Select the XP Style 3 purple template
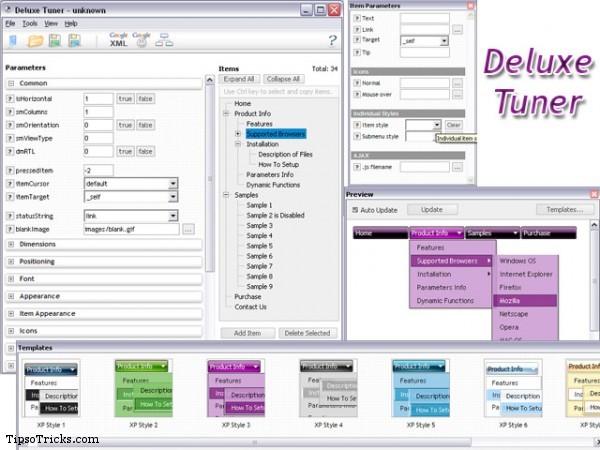 [x=236, y=388]
